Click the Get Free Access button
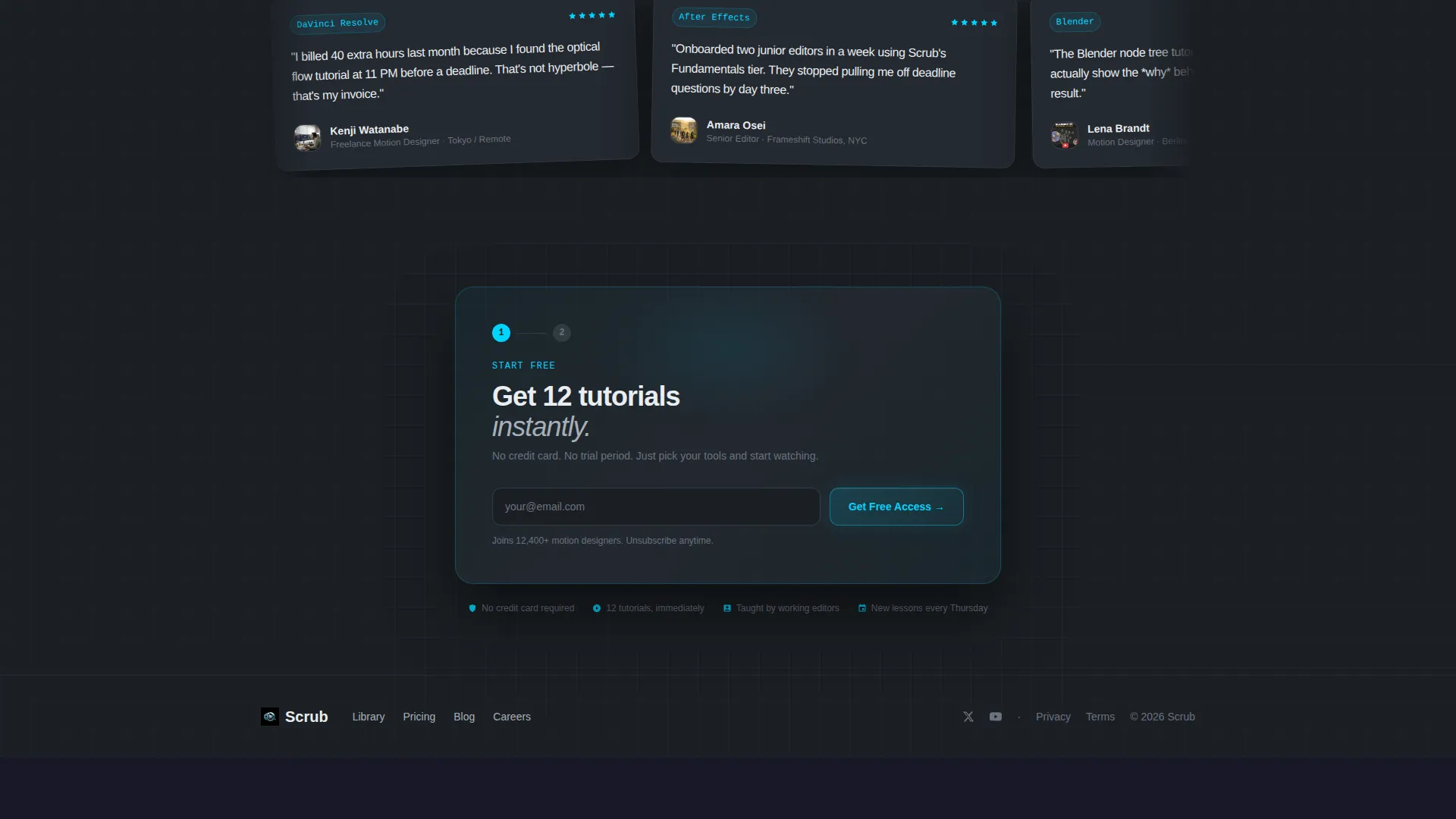The width and height of the screenshot is (1456, 819). point(896,507)
